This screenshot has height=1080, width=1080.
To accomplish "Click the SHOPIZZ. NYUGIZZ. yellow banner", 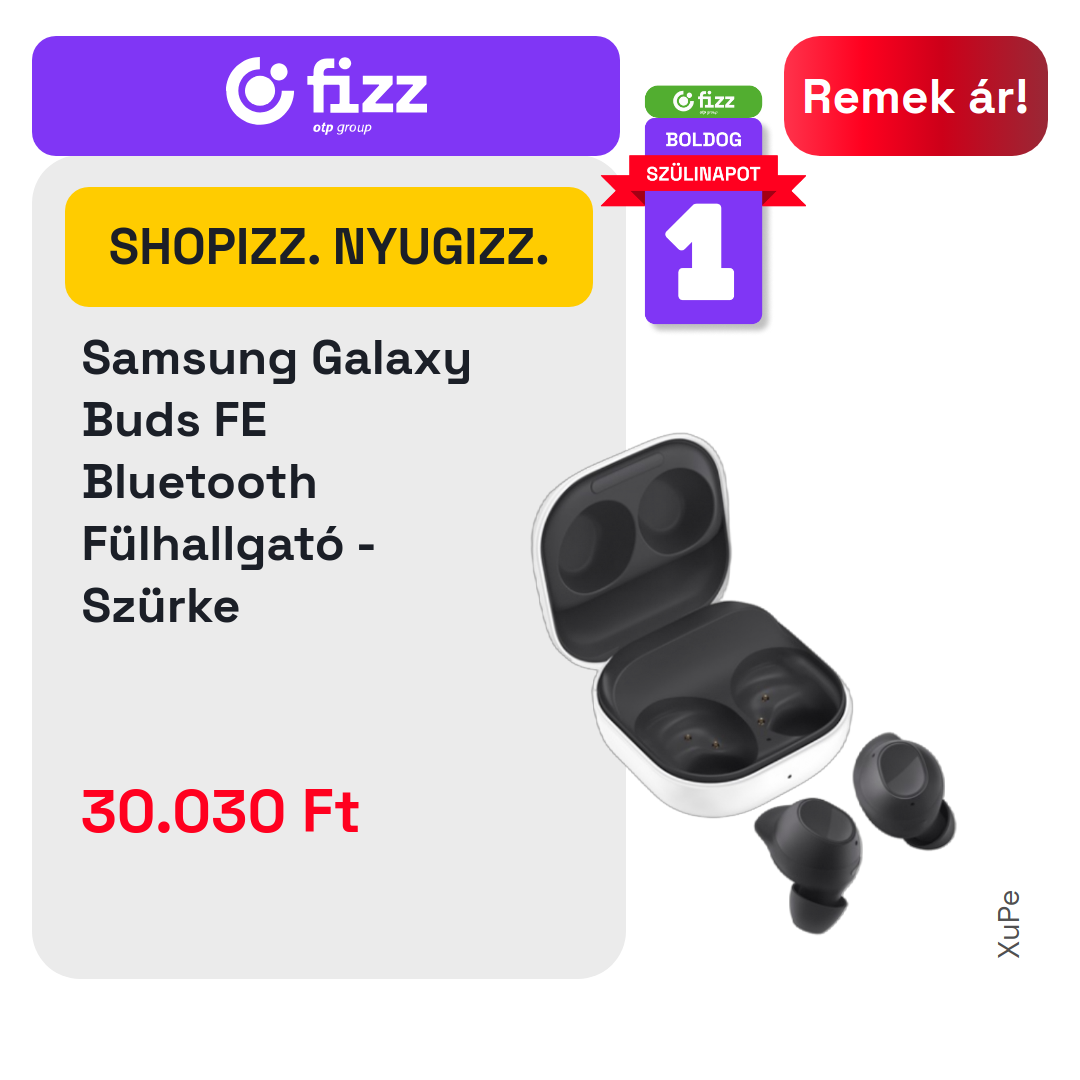I will click(329, 247).
